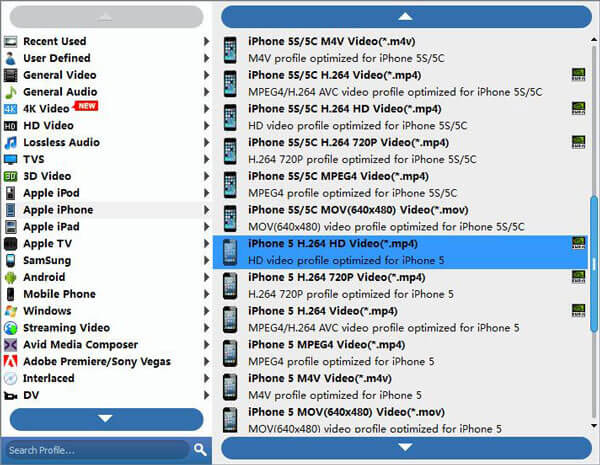The image size is (600, 465).
Task: Select iPhone 5 MOV(640x480) Video(*.mov)
Action: [401, 419]
